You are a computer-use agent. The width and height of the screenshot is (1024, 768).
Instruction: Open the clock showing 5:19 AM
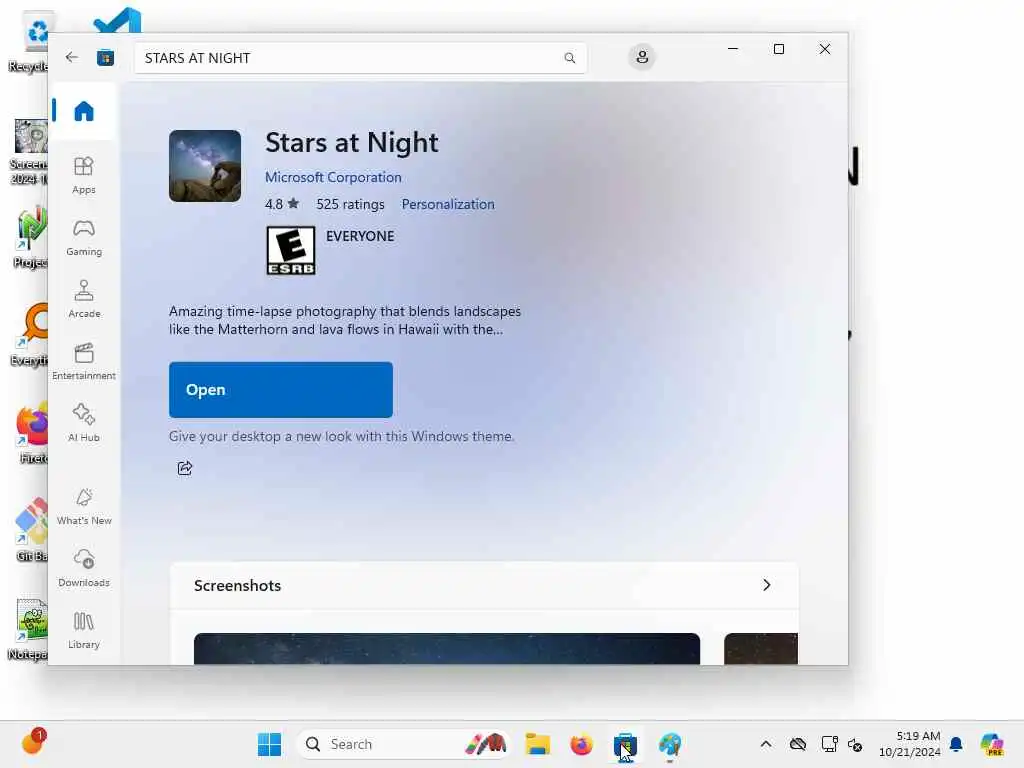click(x=909, y=744)
